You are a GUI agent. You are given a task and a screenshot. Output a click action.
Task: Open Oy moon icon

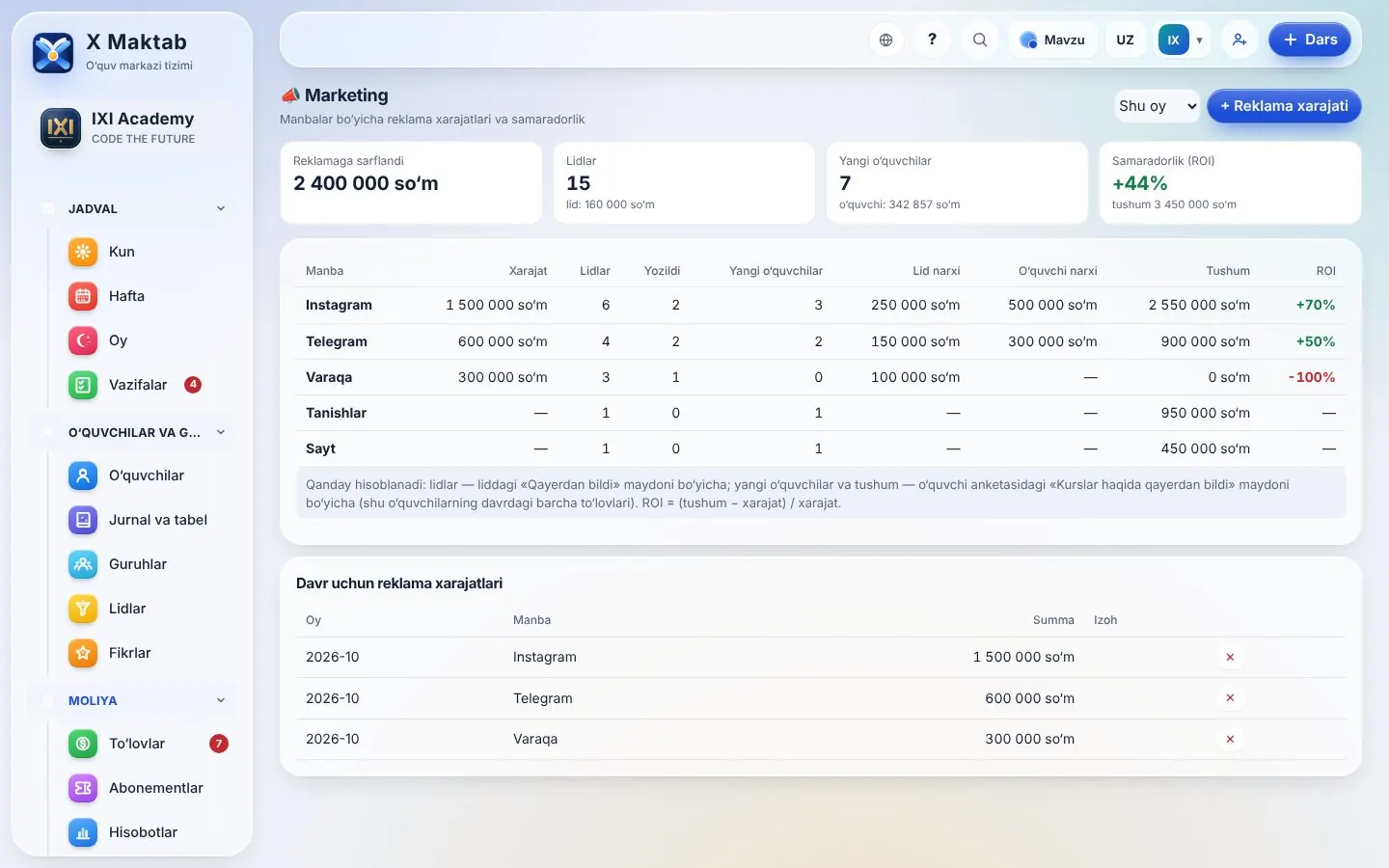coord(83,340)
